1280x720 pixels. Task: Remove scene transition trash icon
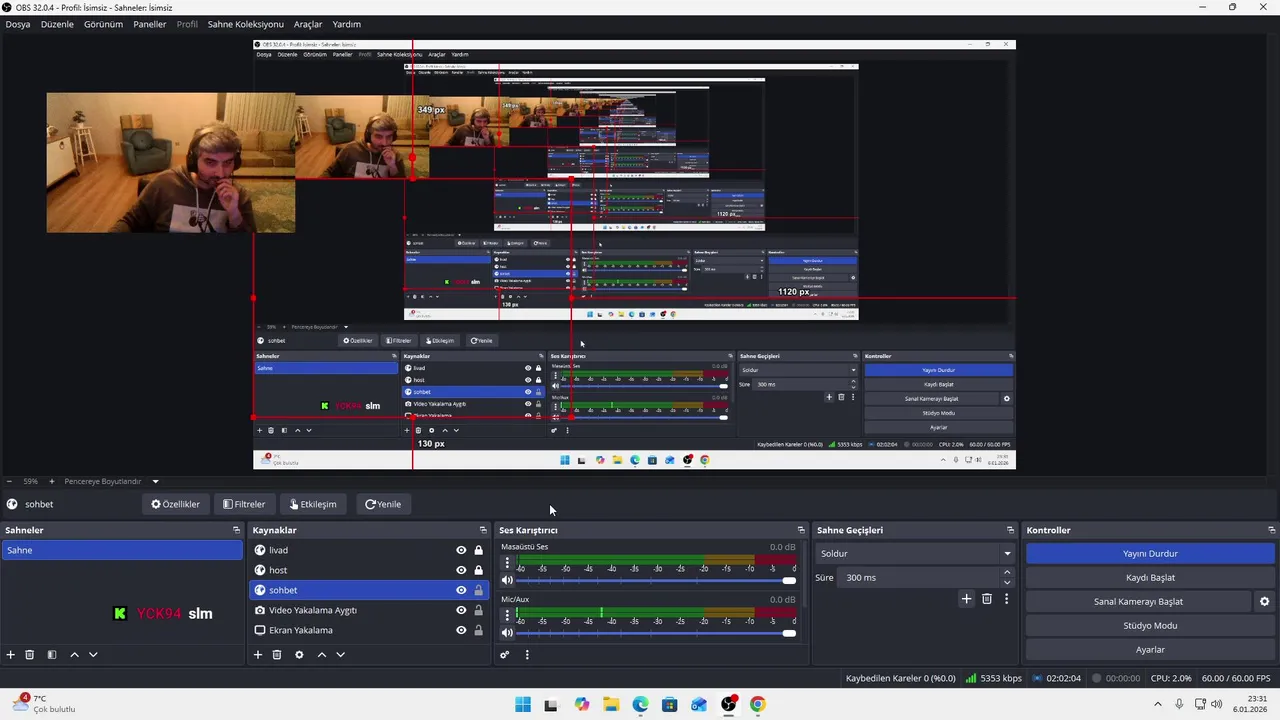click(987, 599)
